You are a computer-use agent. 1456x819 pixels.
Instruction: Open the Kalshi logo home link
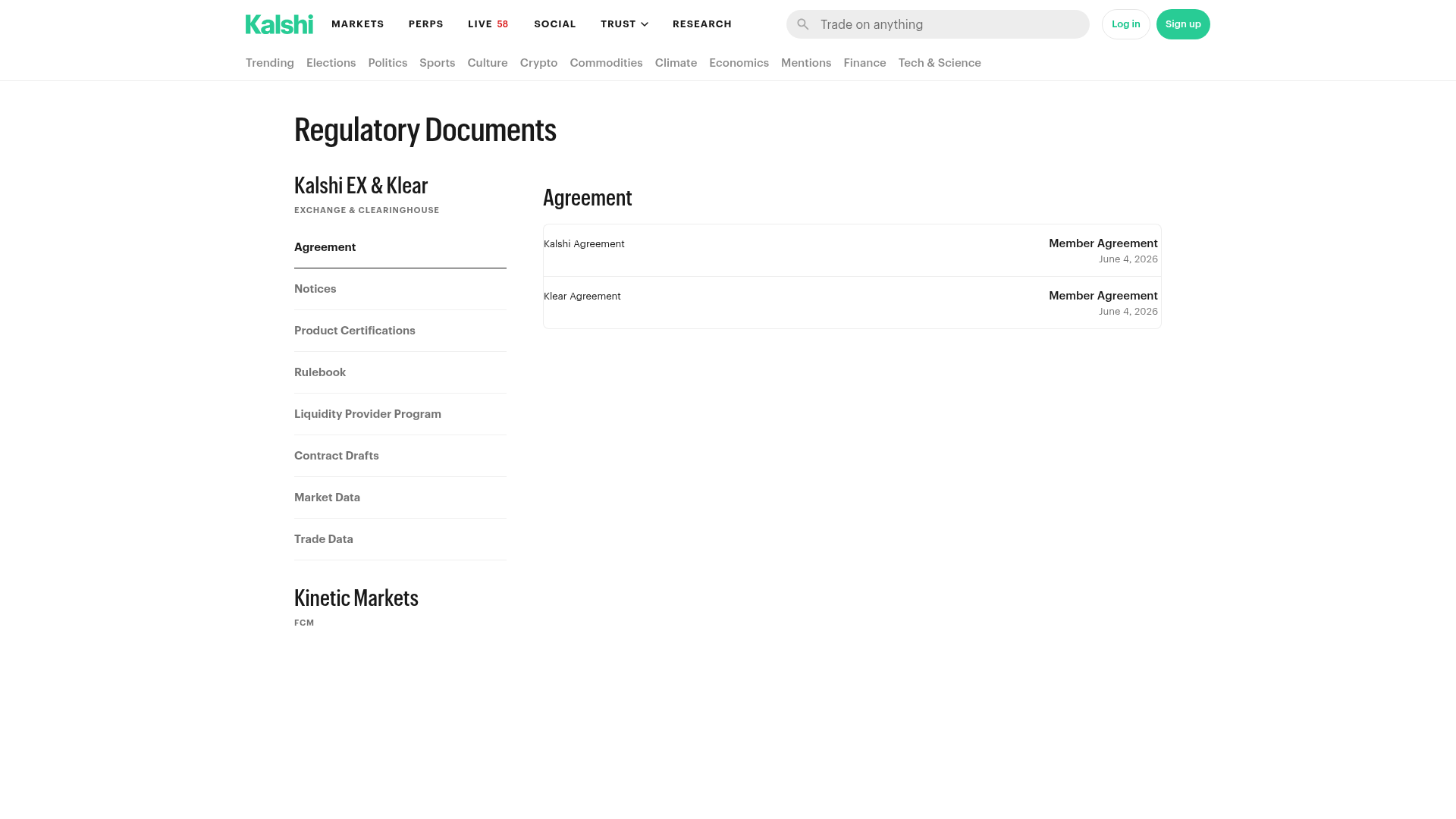[x=279, y=24]
